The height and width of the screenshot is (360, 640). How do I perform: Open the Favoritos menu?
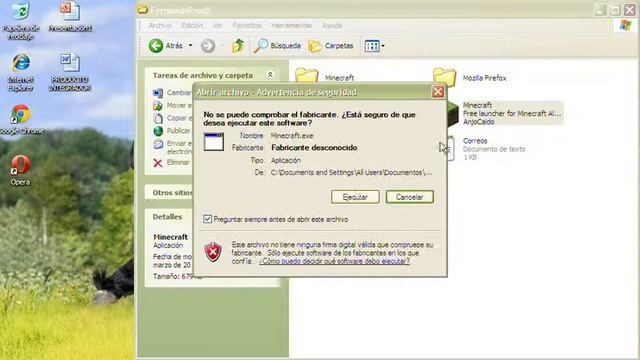247,25
